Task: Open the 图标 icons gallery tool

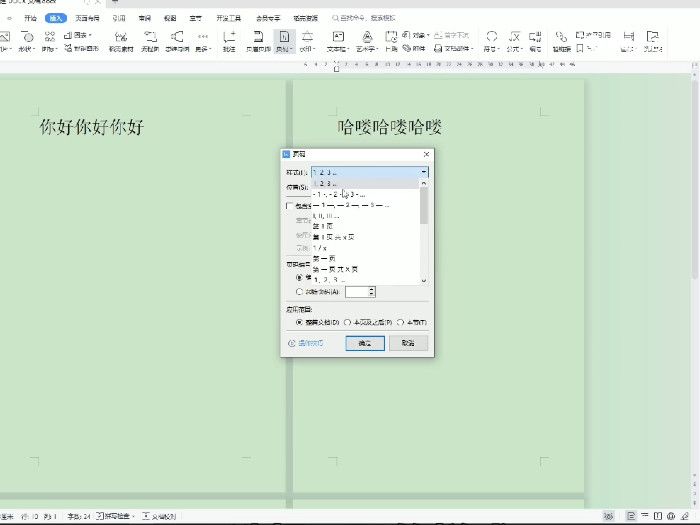Action: pyautogui.click(x=50, y=41)
